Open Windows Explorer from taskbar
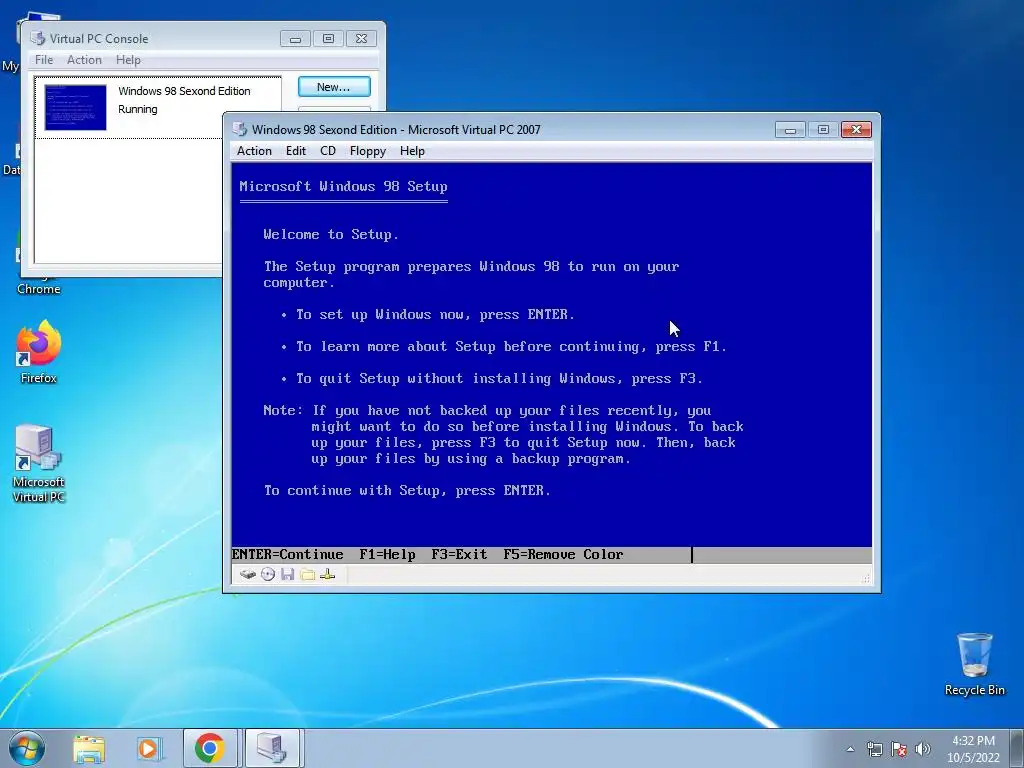Image resolution: width=1024 pixels, height=768 pixels. (x=89, y=748)
